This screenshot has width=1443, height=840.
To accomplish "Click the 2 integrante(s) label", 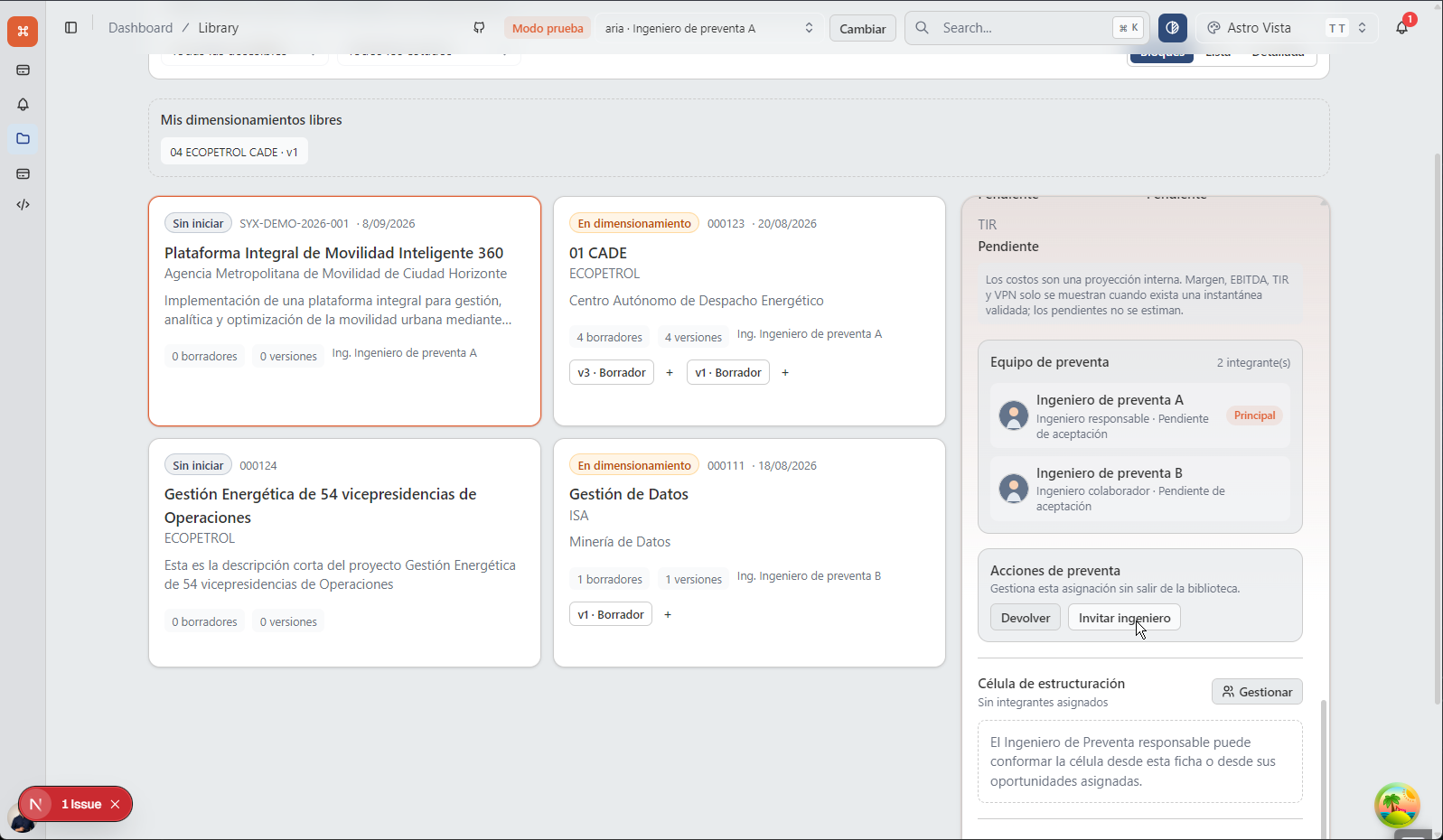I will point(1253,362).
